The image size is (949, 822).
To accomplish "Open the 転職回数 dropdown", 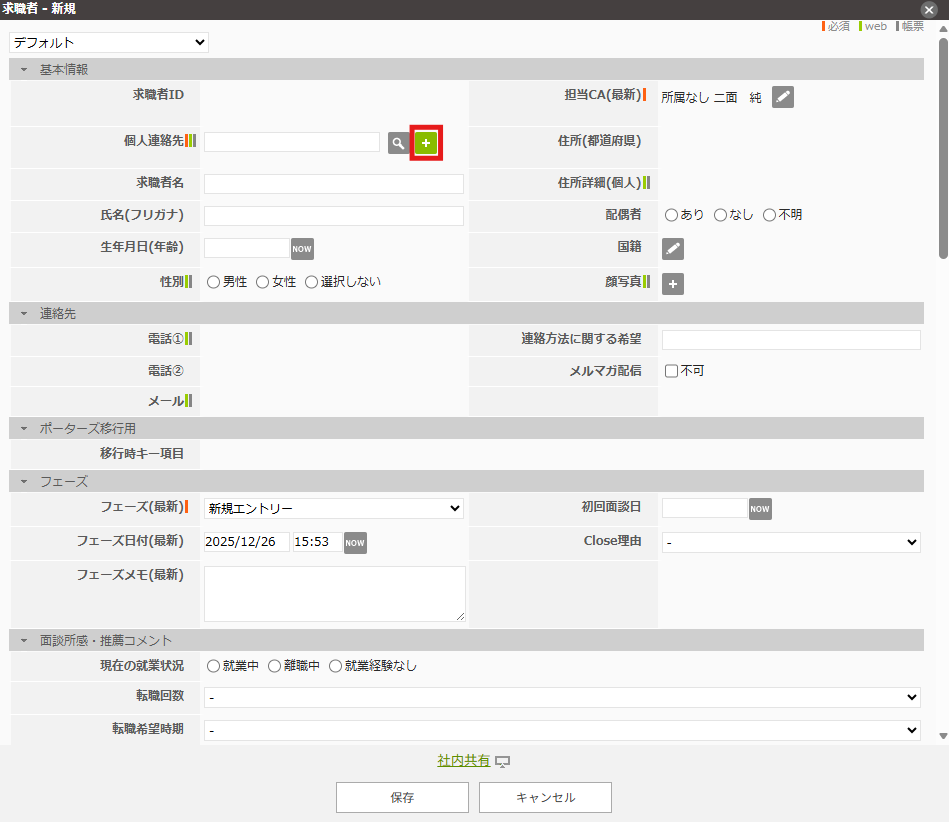I will pyautogui.click(x=563, y=697).
